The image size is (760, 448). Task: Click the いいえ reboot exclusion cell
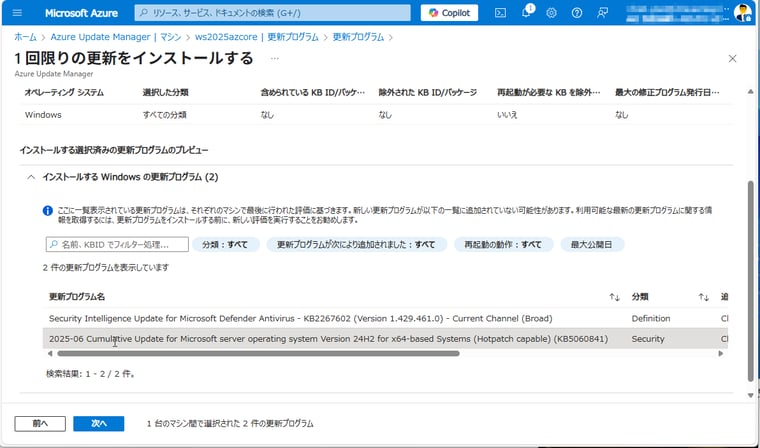tap(507, 115)
